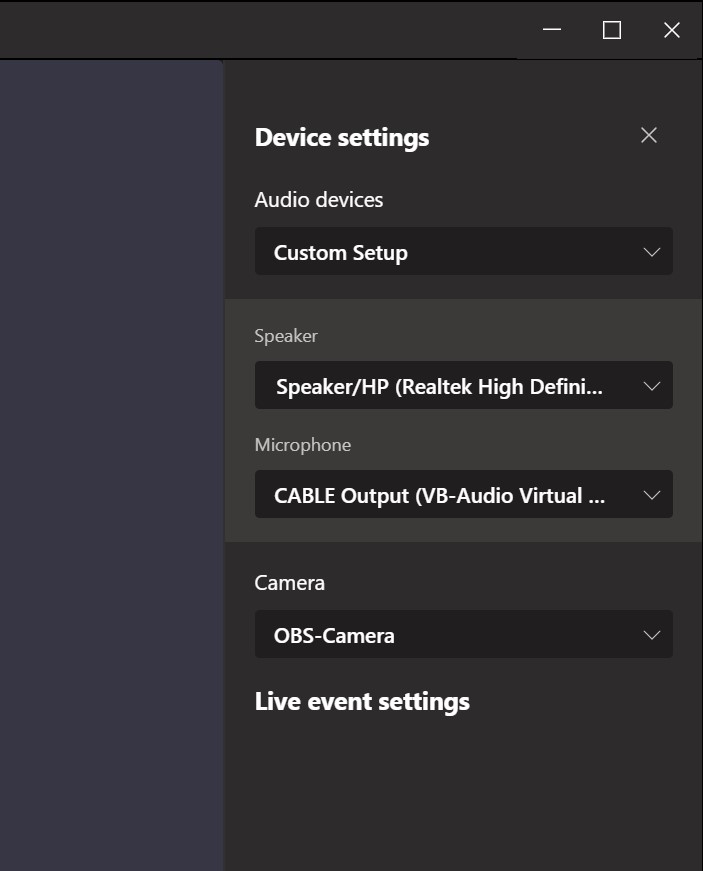
Task: Open the Custom Setup audio devices dropdown
Action: [x=464, y=251]
